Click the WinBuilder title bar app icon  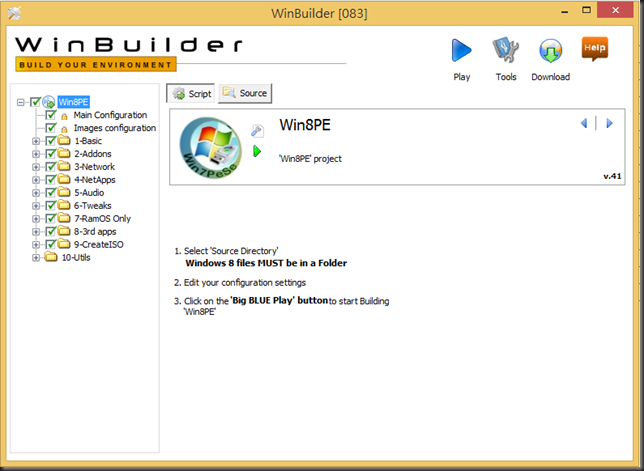(14, 13)
